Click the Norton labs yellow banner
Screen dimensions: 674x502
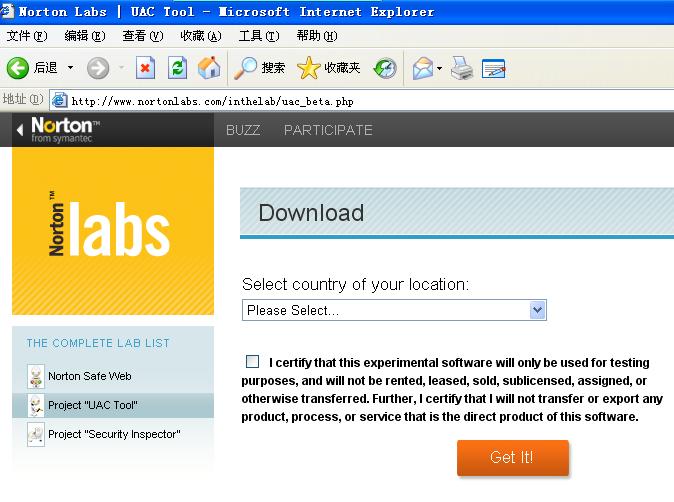point(113,231)
